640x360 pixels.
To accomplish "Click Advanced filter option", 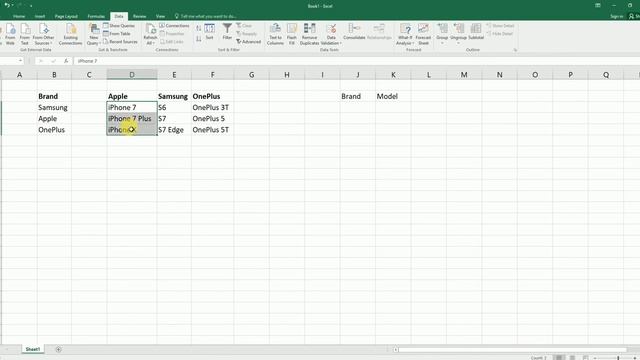I will pos(249,42).
